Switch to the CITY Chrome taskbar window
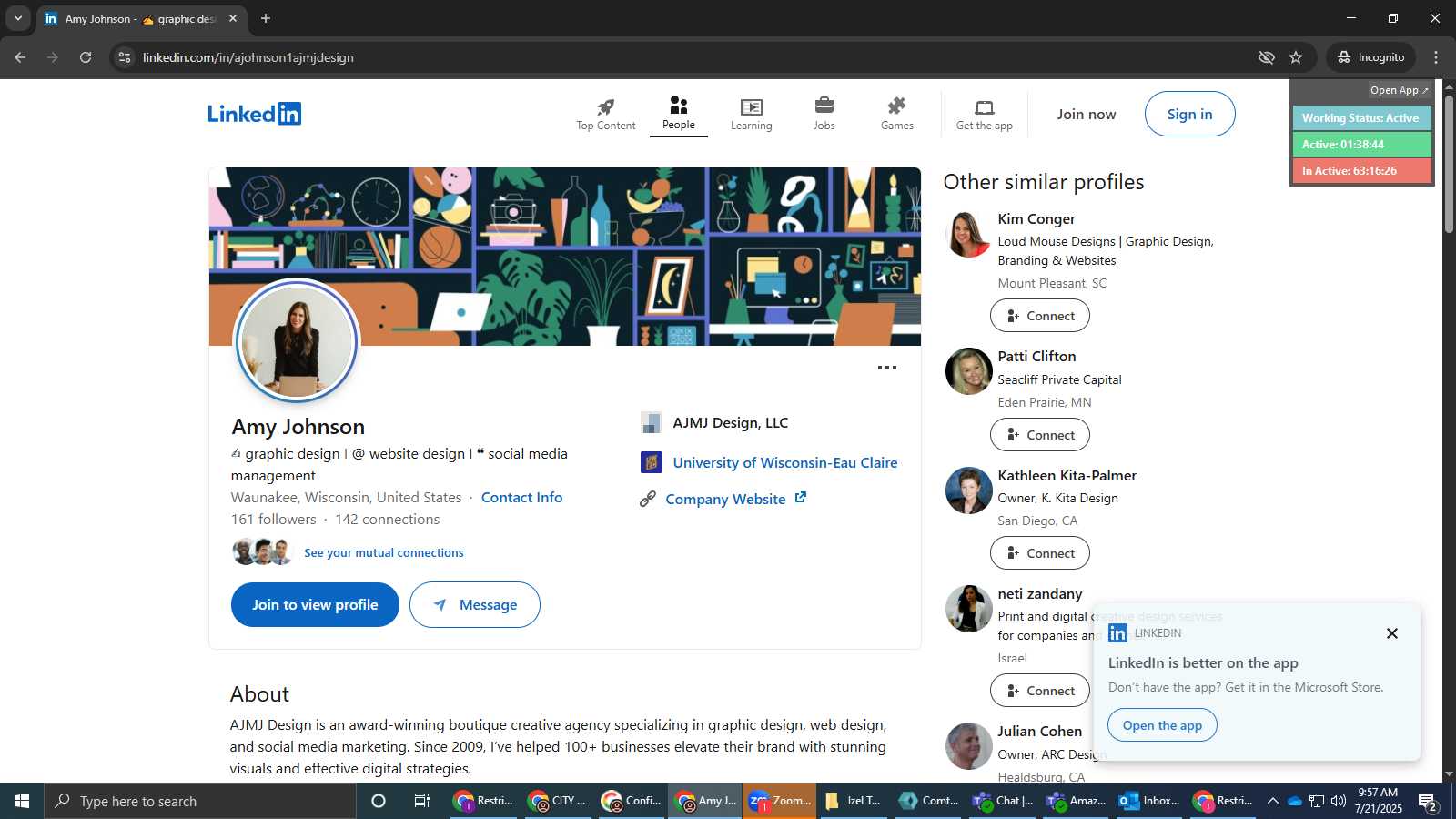1456x819 pixels. coord(557,801)
